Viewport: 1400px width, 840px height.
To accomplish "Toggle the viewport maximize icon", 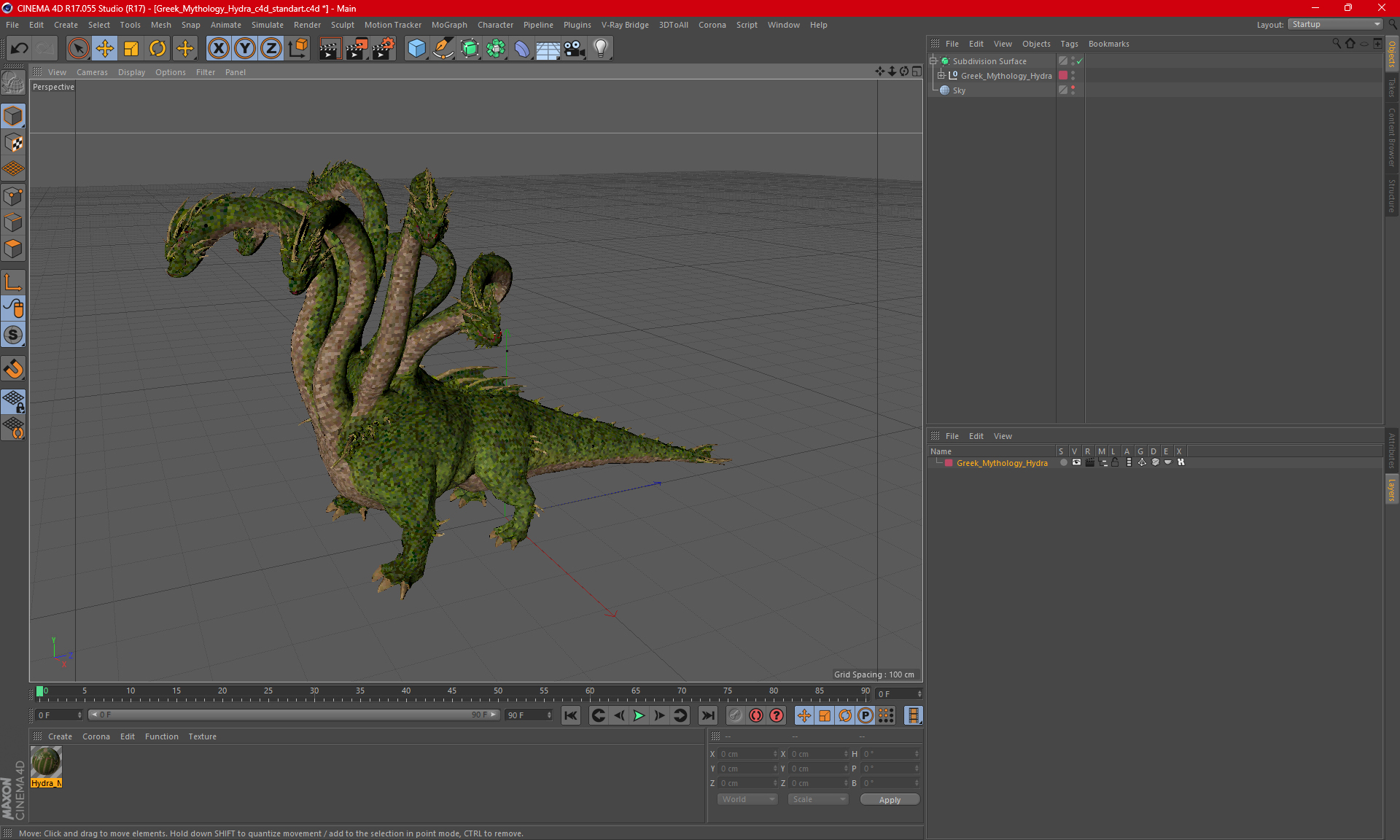I will point(917,71).
